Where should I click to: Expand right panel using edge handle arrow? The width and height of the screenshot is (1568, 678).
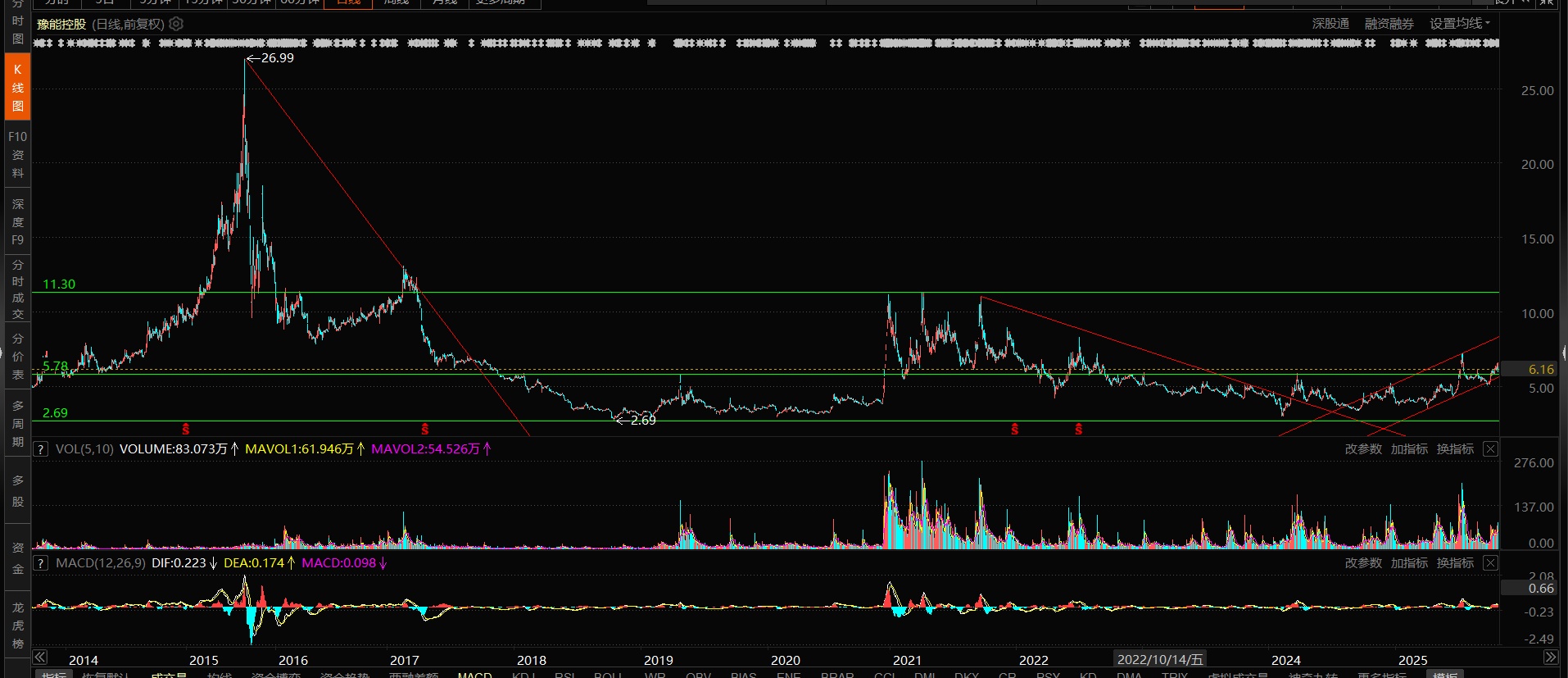1565,353
